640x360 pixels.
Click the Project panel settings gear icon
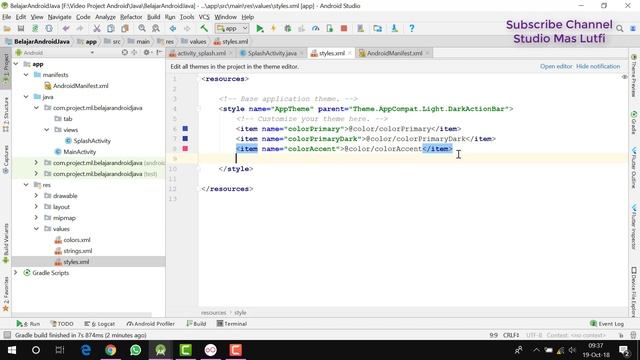(147, 53)
